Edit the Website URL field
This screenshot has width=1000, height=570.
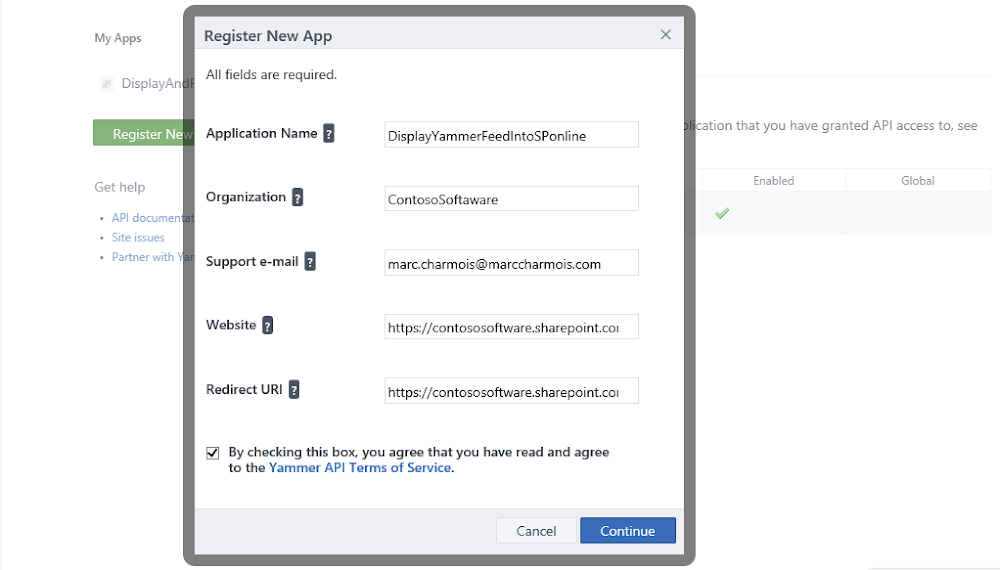511,327
